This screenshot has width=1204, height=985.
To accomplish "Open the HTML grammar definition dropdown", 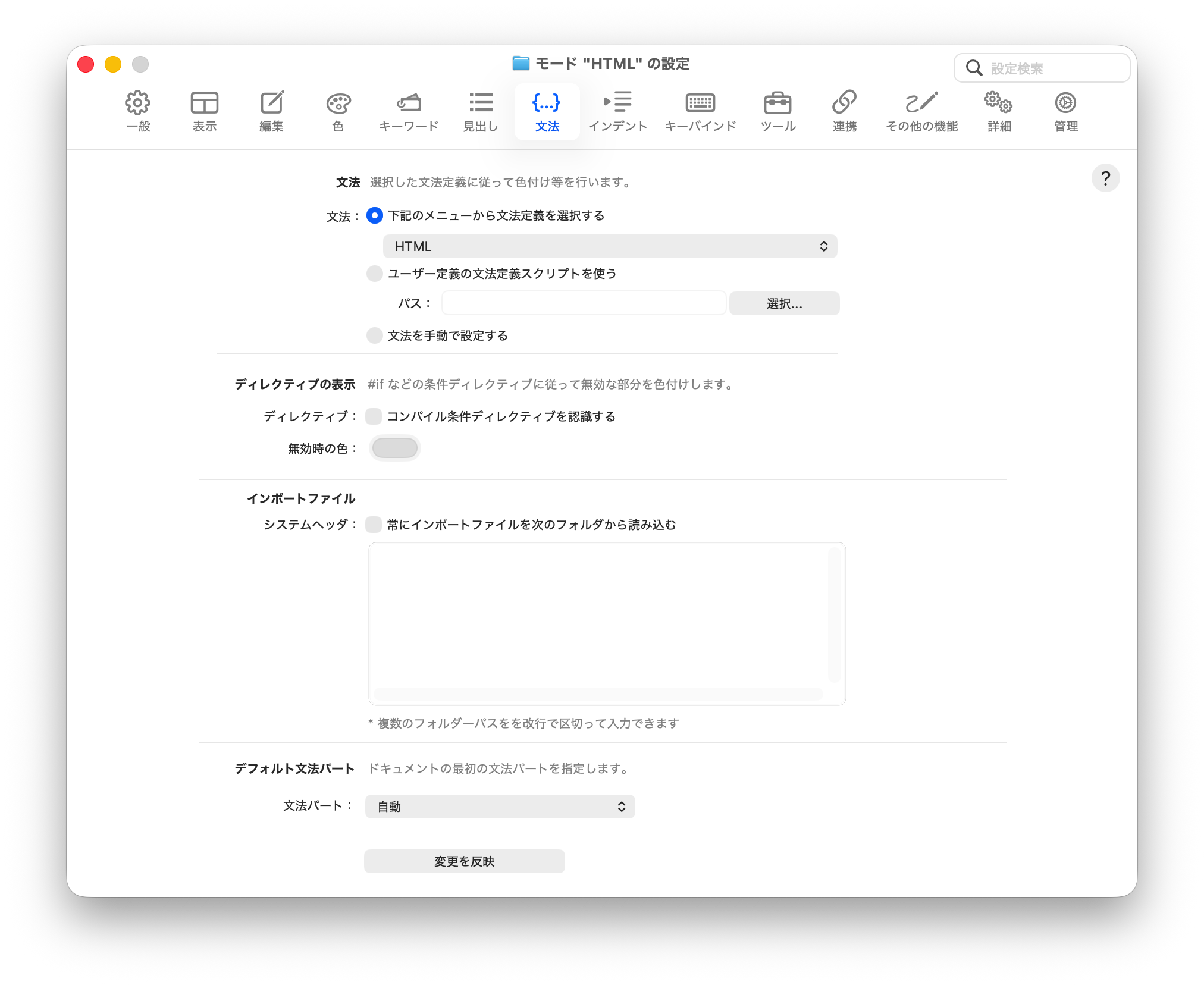I will click(x=610, y=246).
